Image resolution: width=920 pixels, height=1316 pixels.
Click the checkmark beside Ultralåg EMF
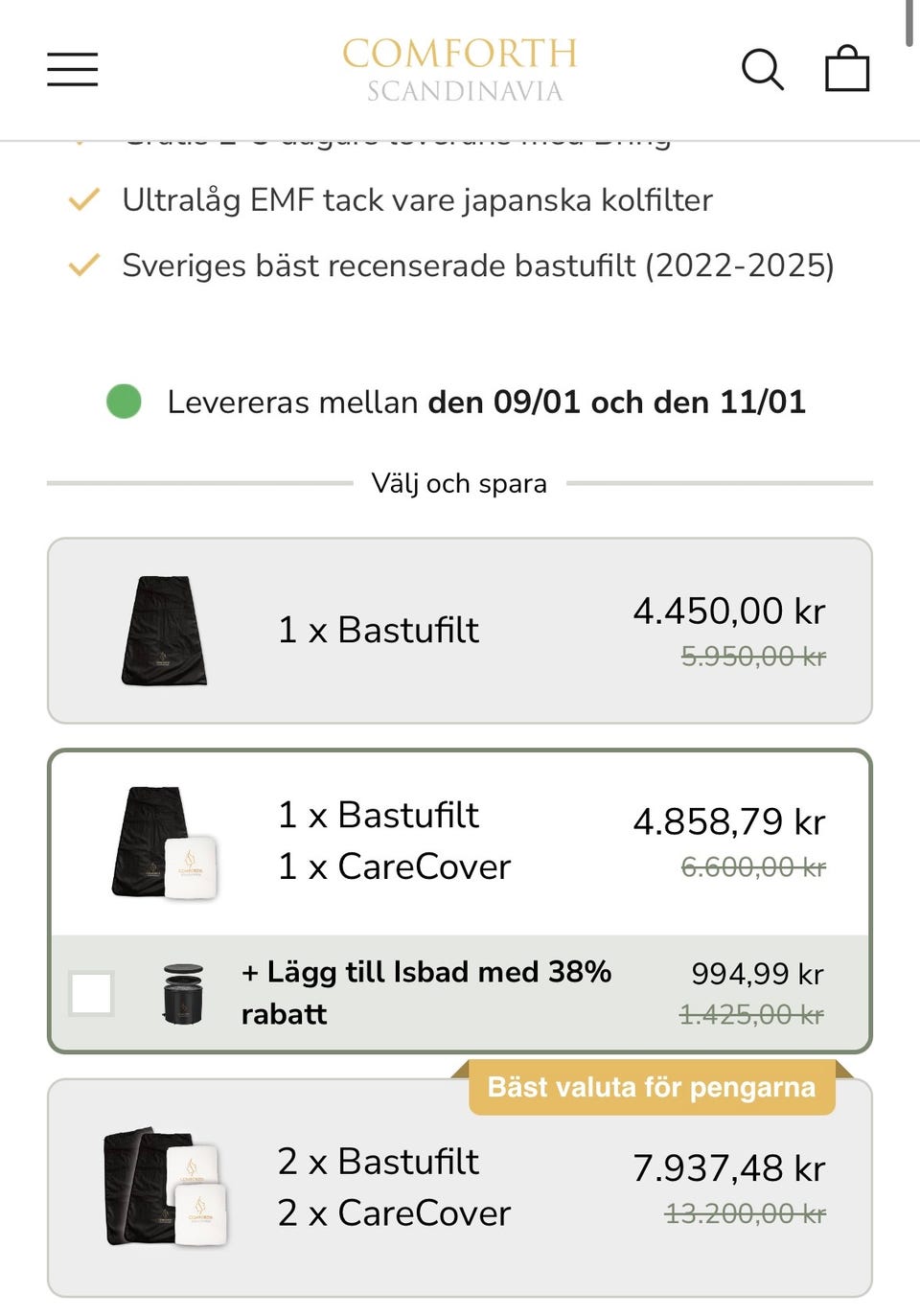point(84,199)
